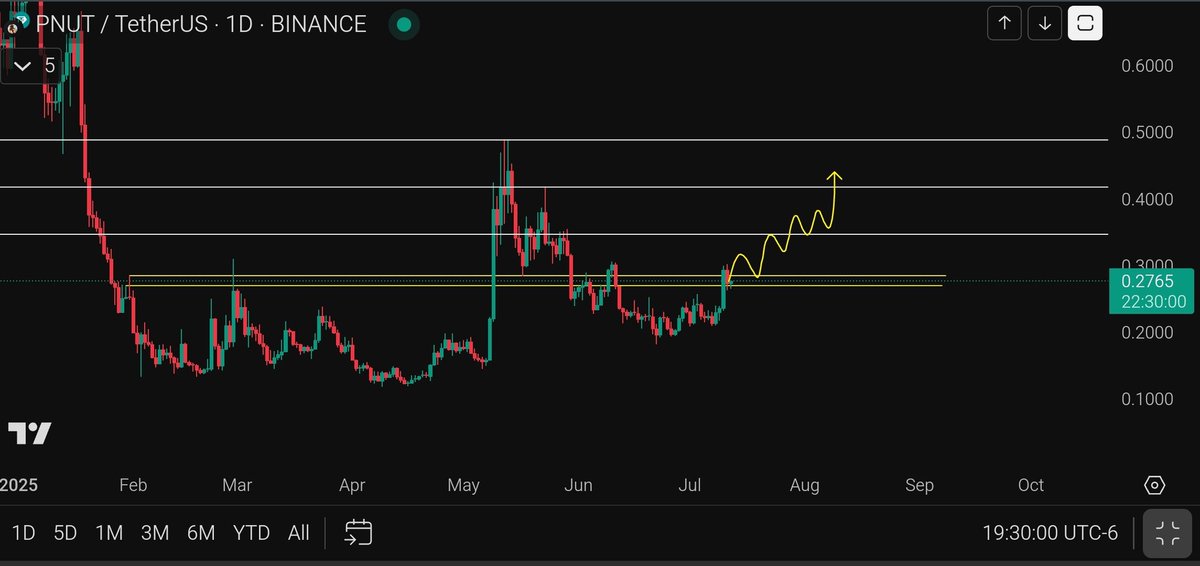Exit fullscreen with the collapse corners button
This screenshot has width=1200, height=566.
1167,532
